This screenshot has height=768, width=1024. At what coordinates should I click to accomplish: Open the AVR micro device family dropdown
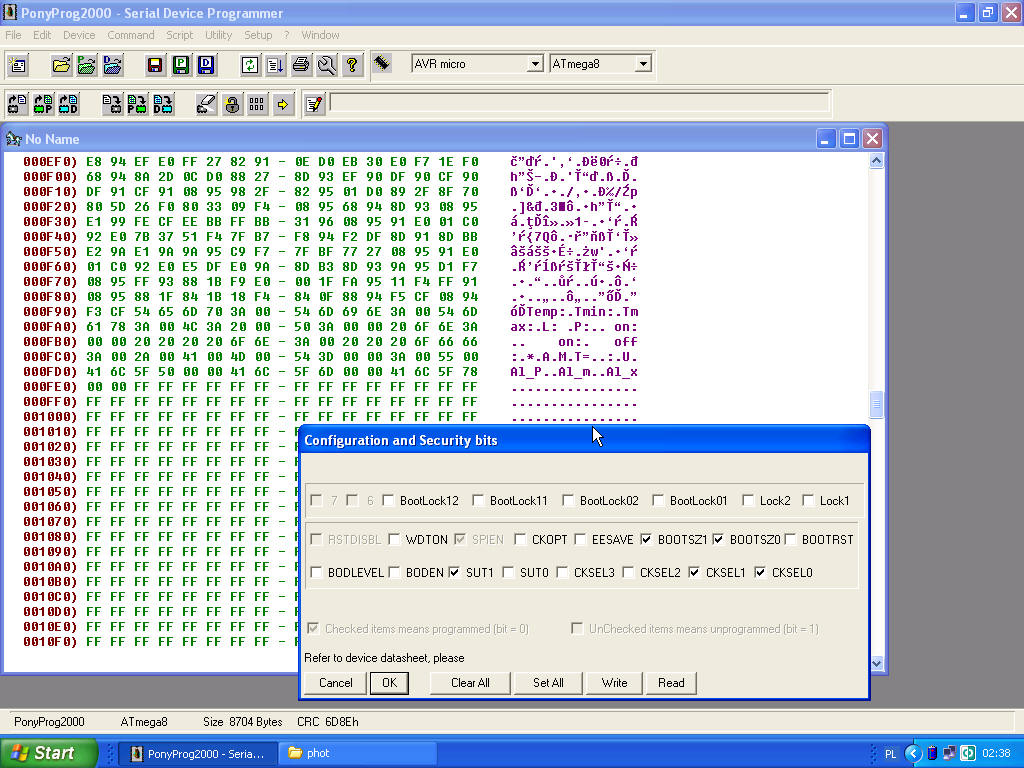[535, 63]
